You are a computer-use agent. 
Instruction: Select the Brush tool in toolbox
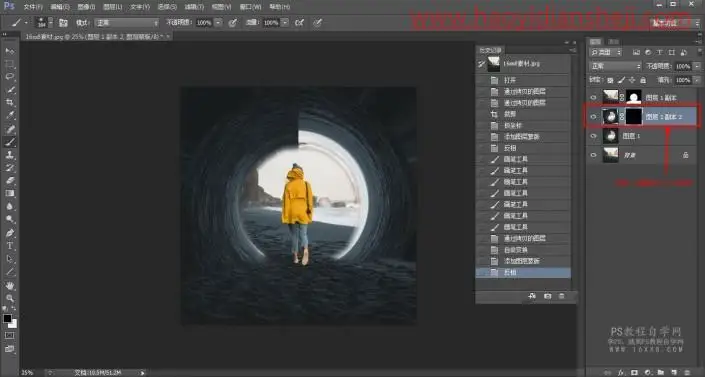10,142
